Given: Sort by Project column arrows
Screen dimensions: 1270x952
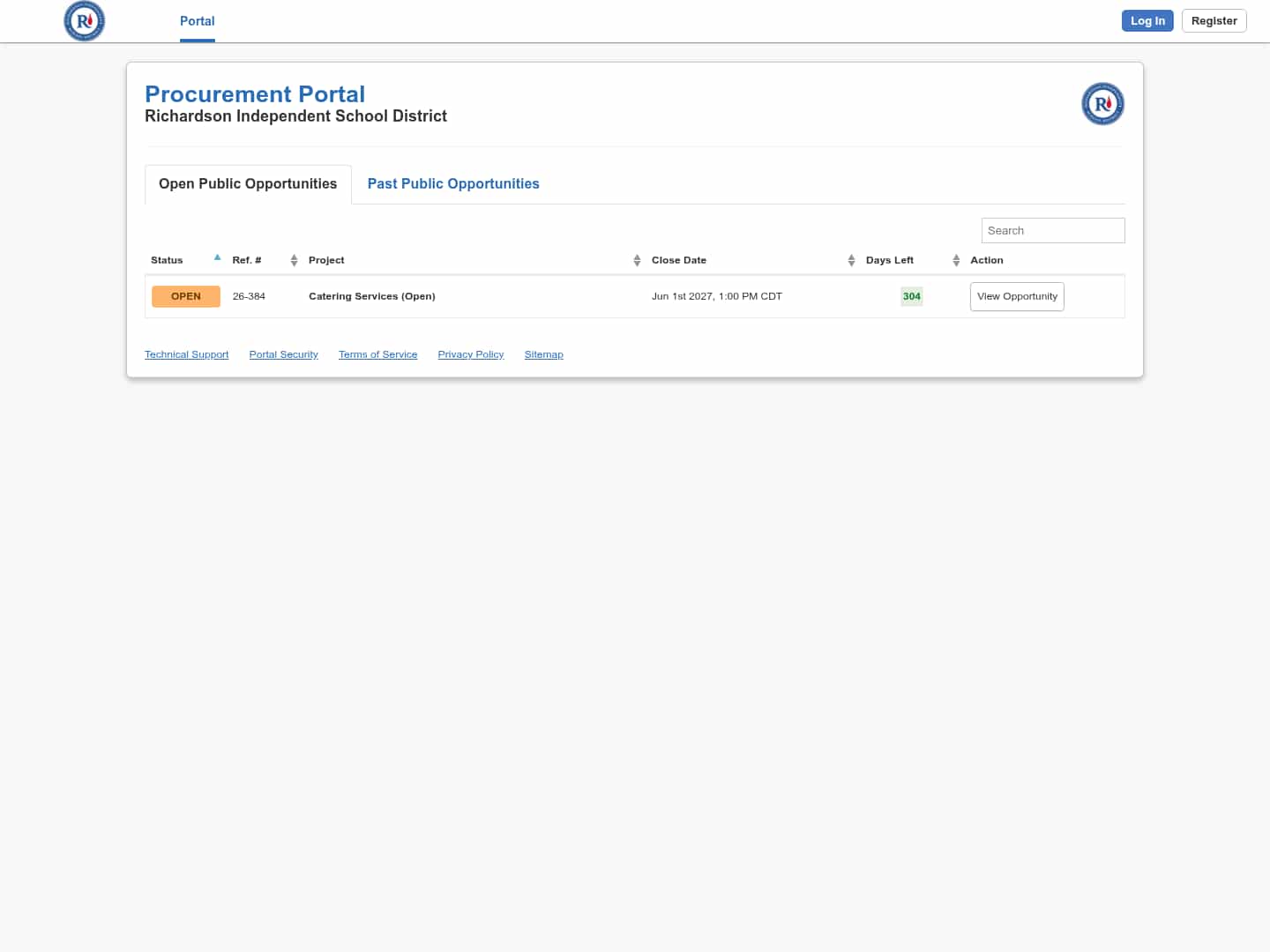Looking at the screenshot, I should tap(637, 260).
